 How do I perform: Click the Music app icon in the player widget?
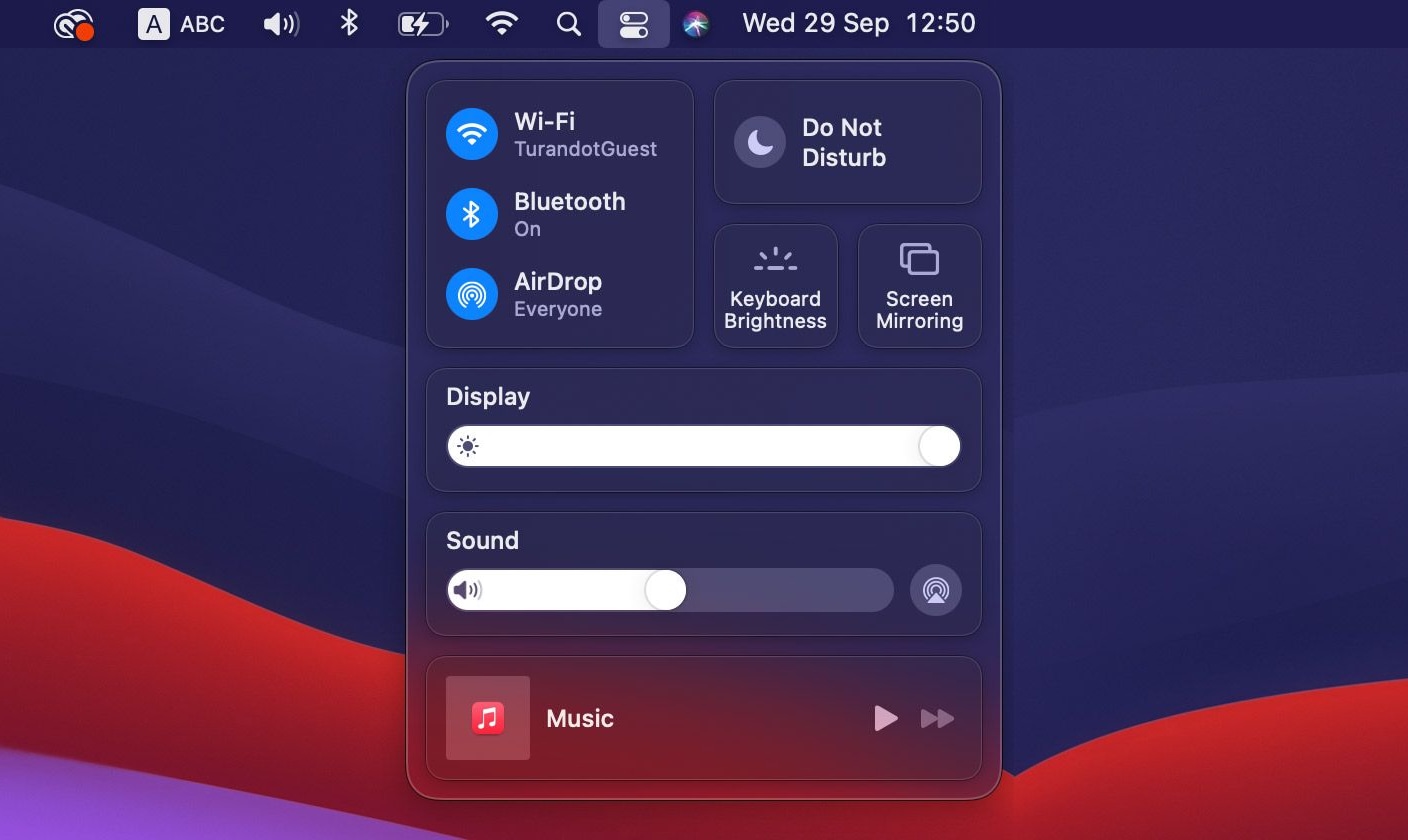pyautogui.click(x=487, y=718)
